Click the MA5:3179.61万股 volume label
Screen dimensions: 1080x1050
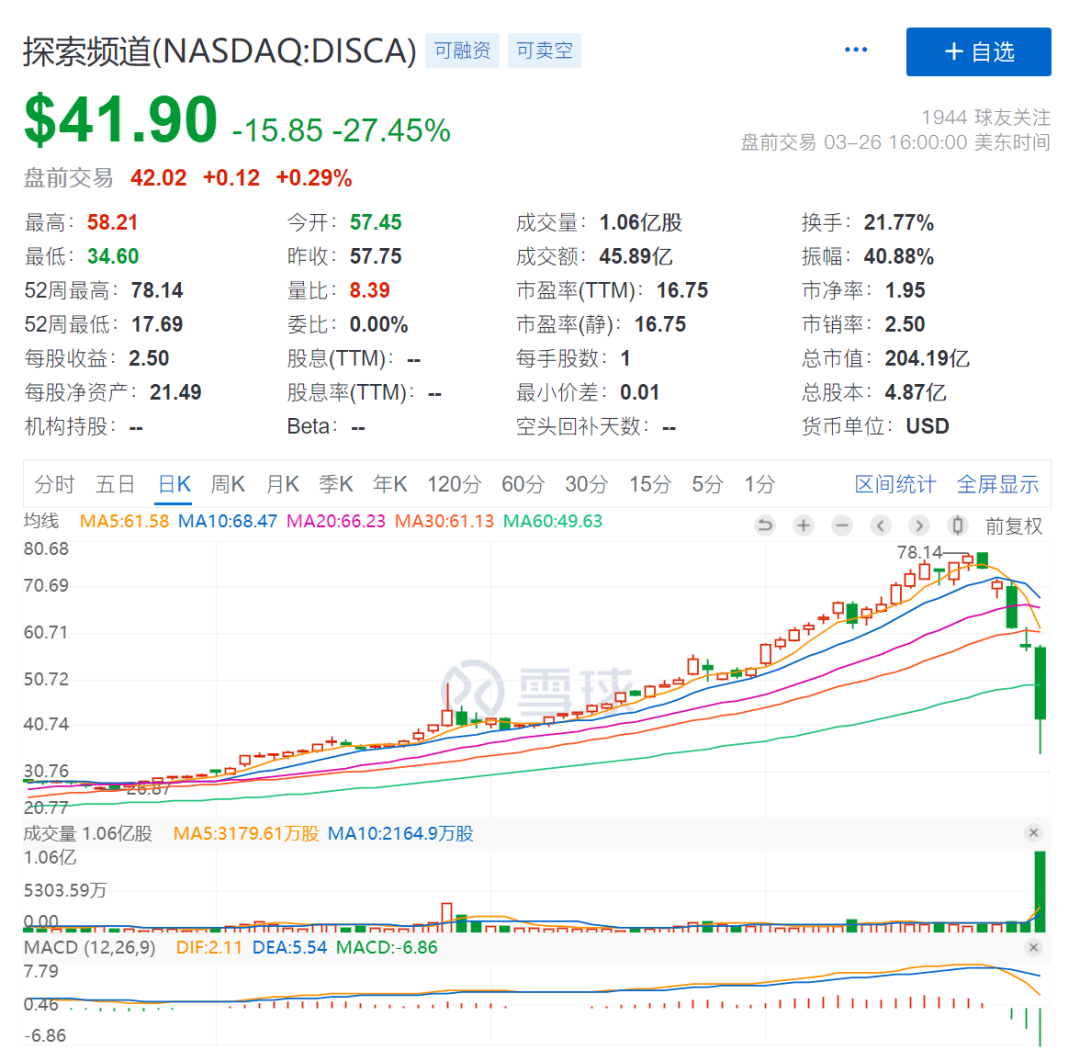coord(246,834)
